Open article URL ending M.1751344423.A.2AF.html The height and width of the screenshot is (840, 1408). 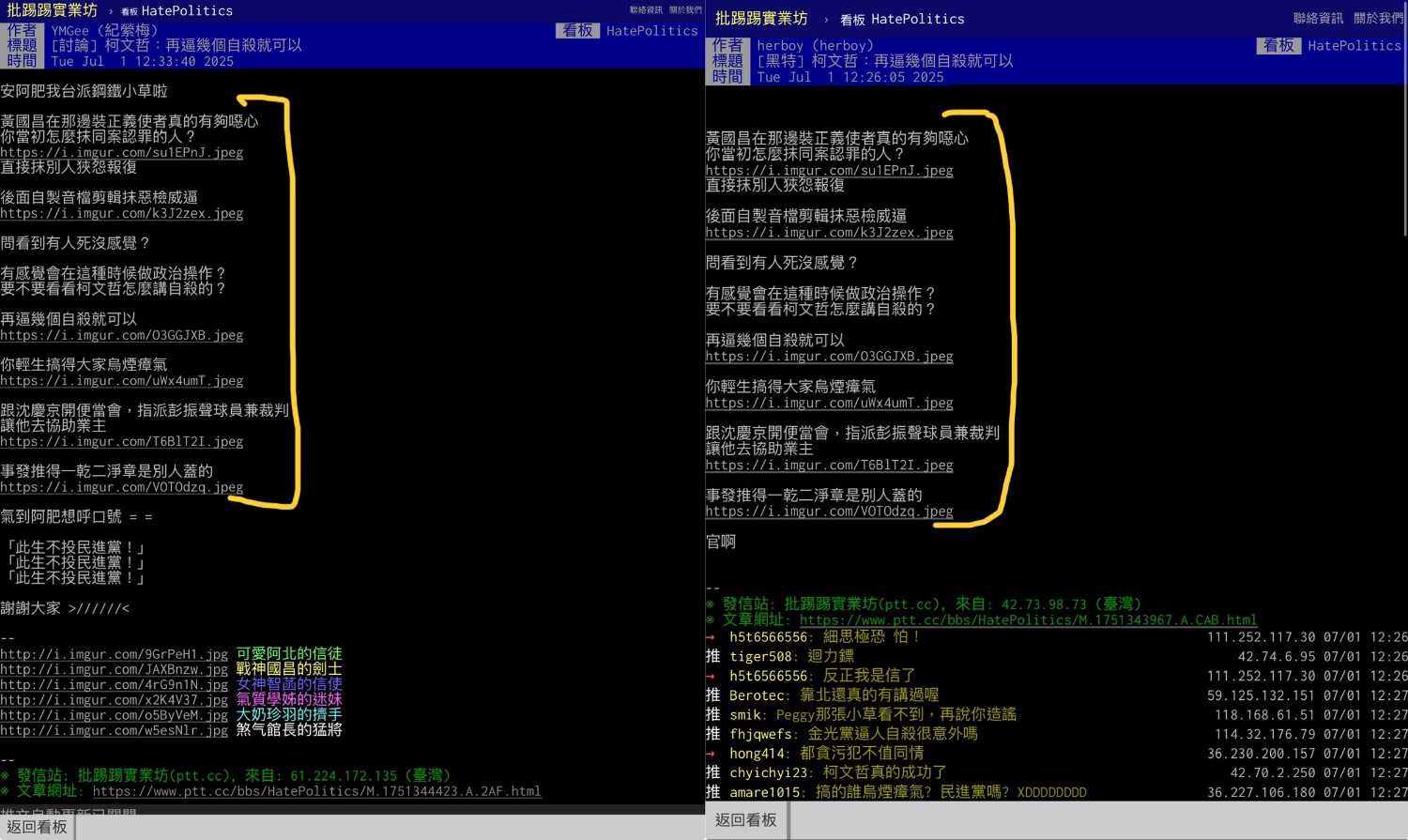317,791
